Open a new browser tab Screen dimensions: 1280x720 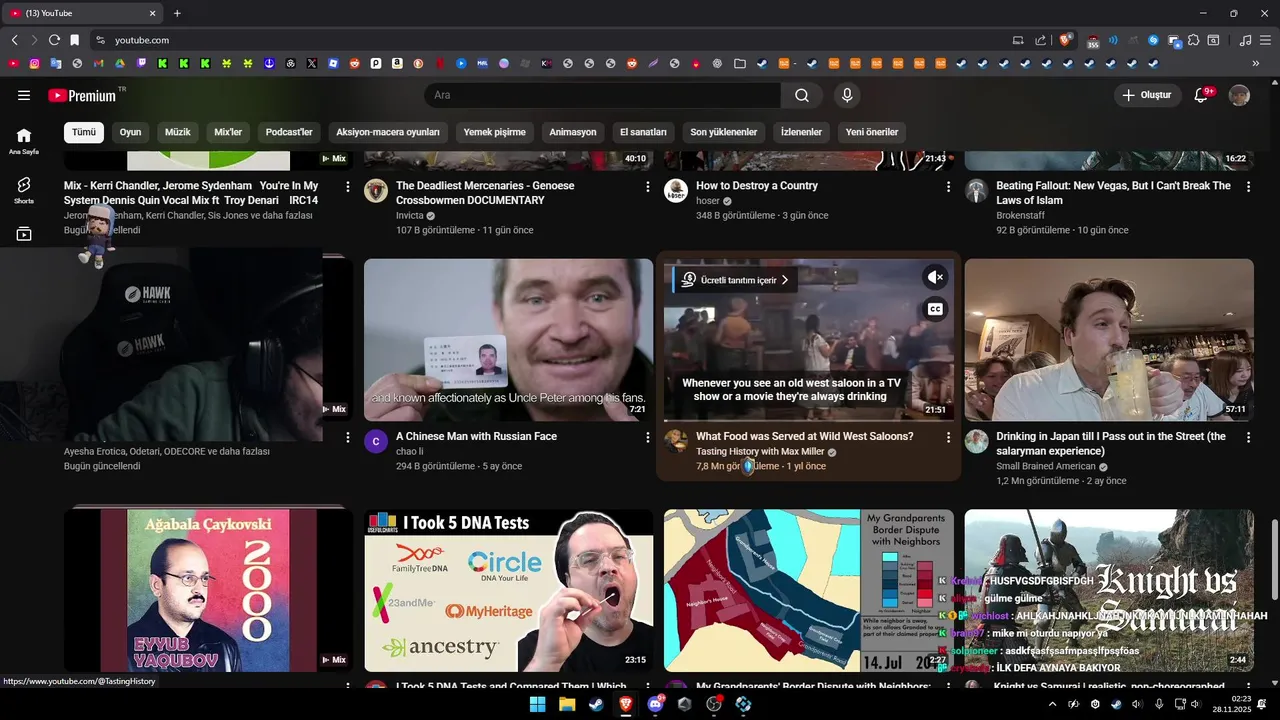coord(177,13)
